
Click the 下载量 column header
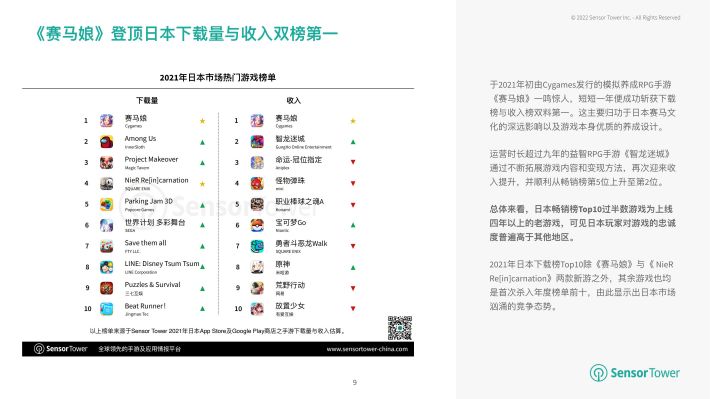point(147,101)
